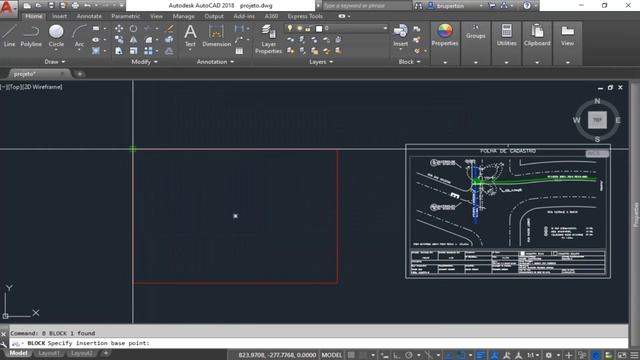Toggle the workspace switching gear in status bar

pyautogui.click(x=549, y=355)
